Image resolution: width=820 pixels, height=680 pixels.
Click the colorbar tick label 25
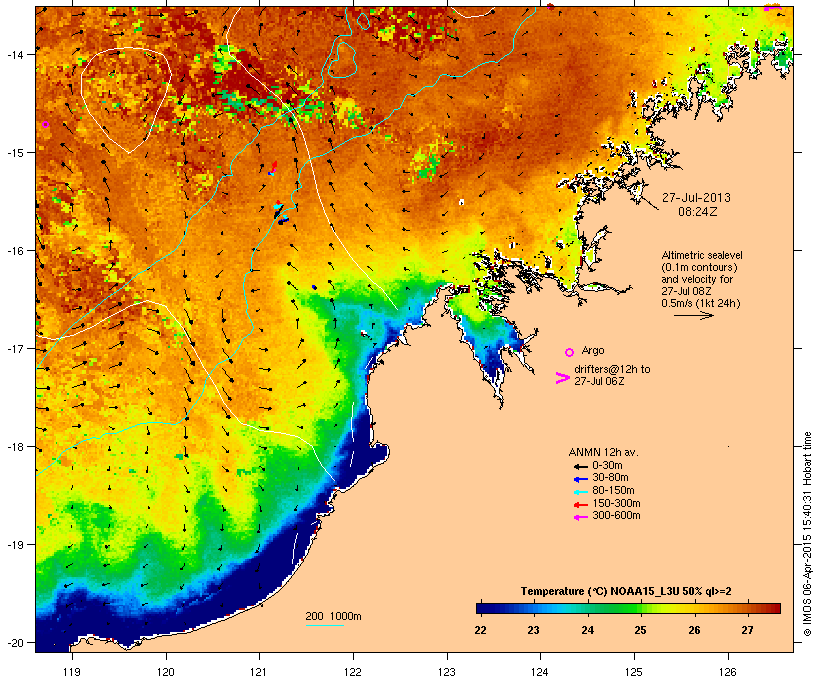pyautogui.click(x=641, y=630)
